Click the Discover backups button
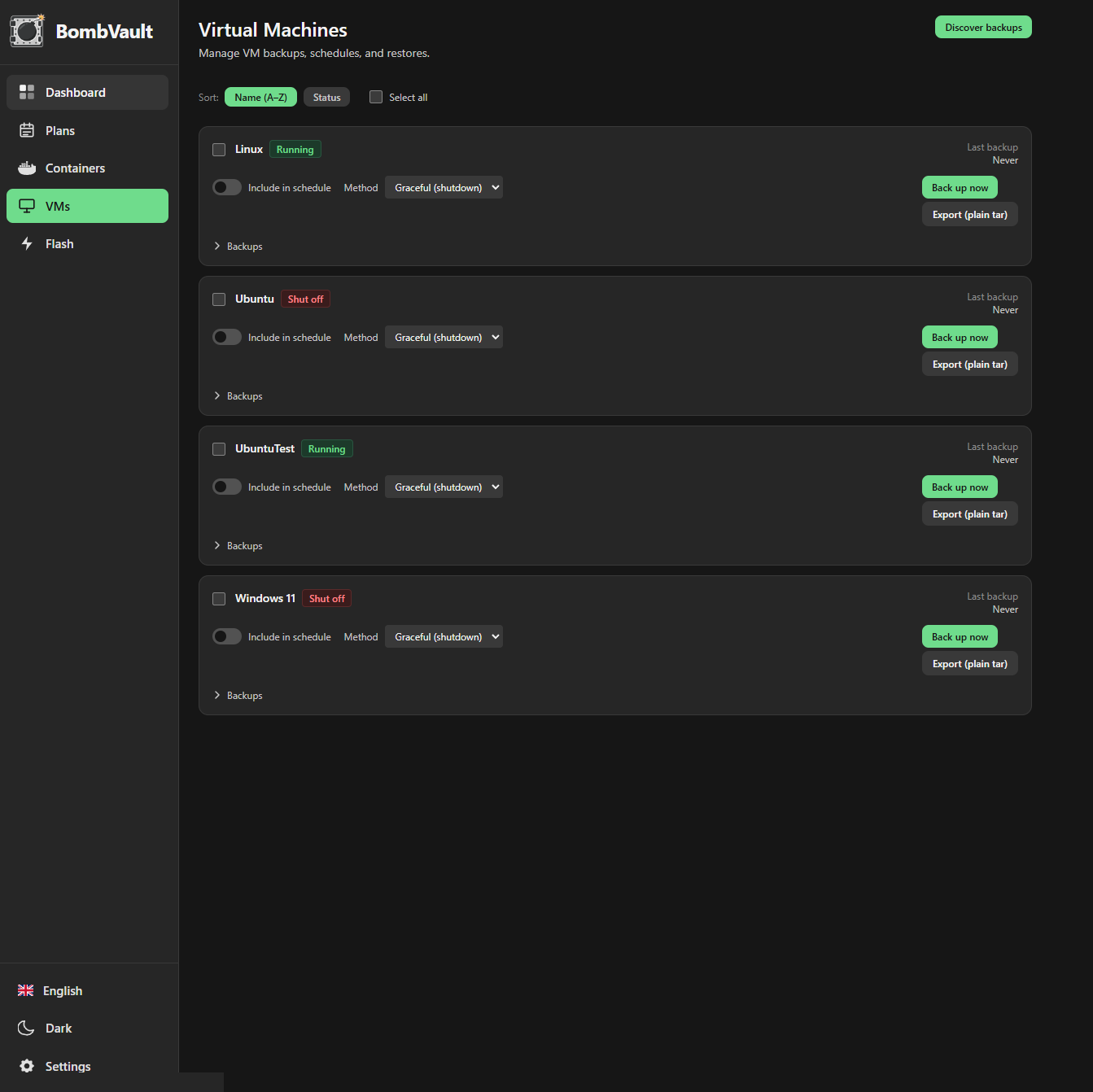Viewport: 1093px width, 1092px height. (983, 27)
